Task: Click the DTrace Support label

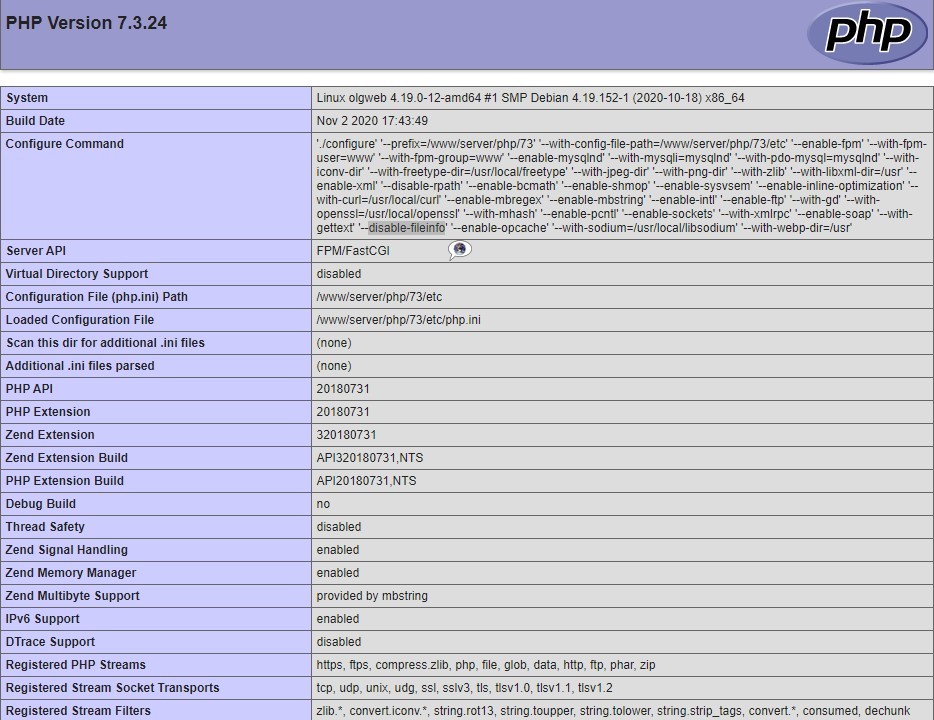Action: pyautogui.click(x=50, y=641)
